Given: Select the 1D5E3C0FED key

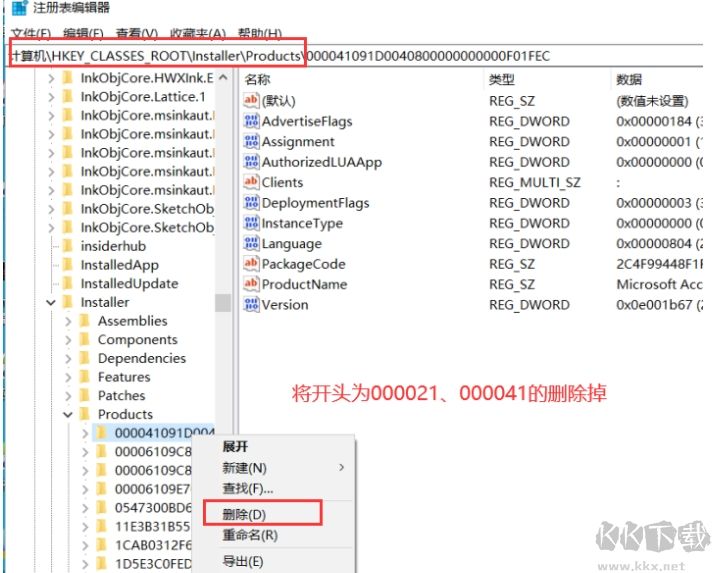Looking at the screenshot, I should point(153,564).
